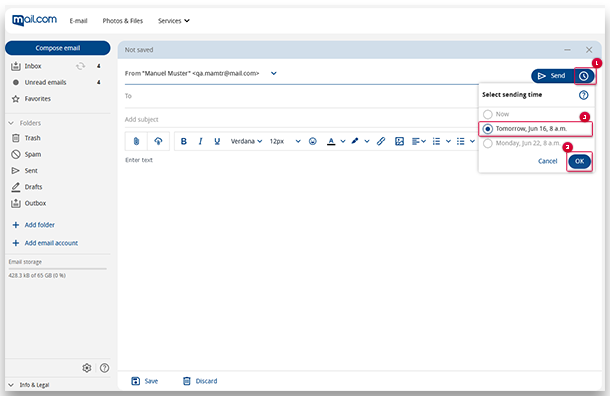Expand the numbered list dropdown arrow
This screenshot has height=396, width=610.
pyautogui.click(x=448, y=141)
